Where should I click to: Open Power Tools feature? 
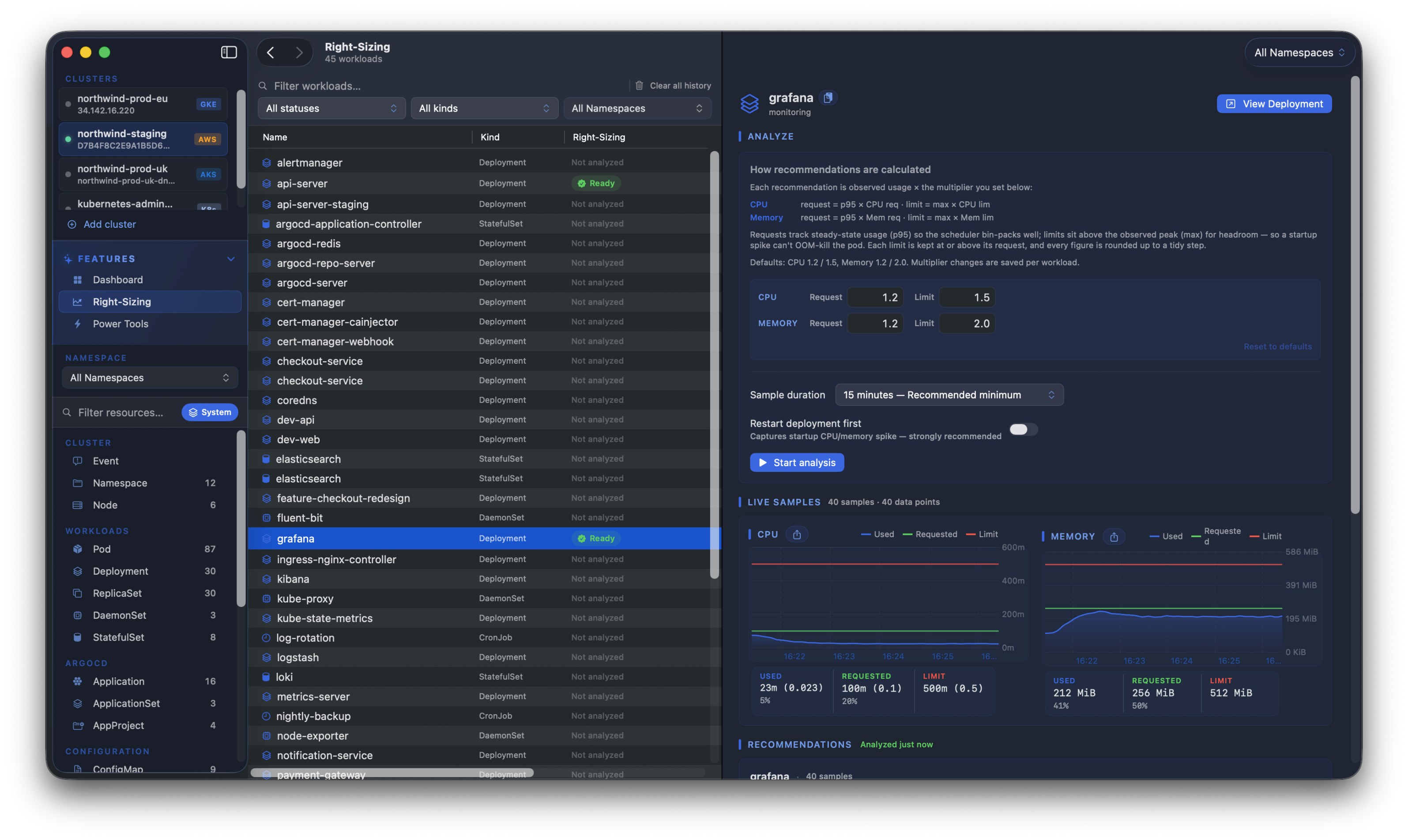tap(149, 324)
